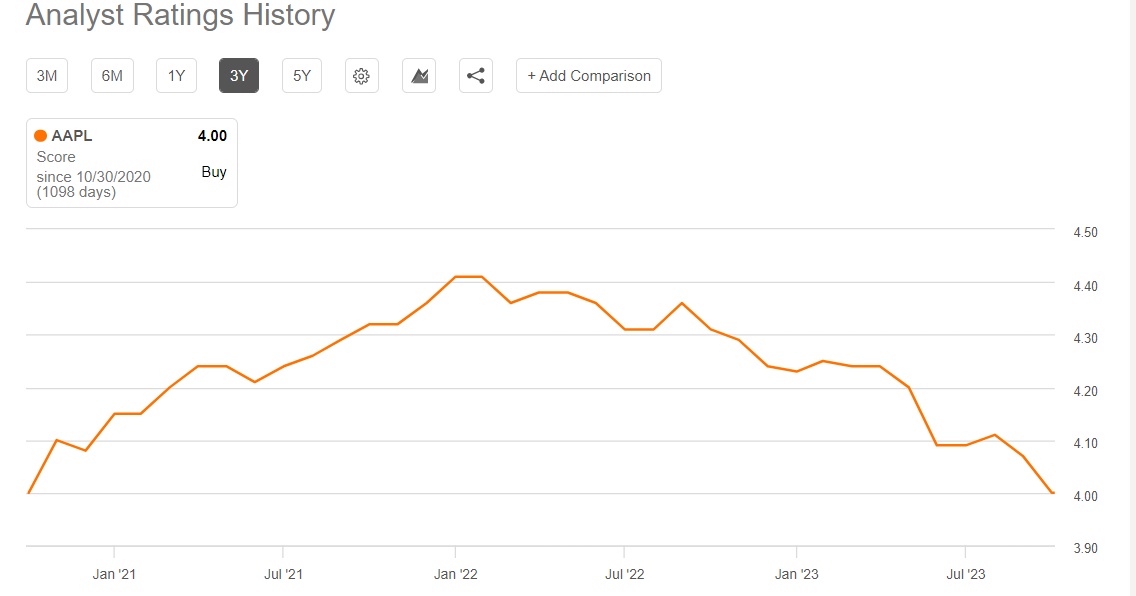Viewport: 1136px width, 596px height.
Task: Click the Analyst Ratings History heading
Action: pyautogui.click(x=180, y=16)
